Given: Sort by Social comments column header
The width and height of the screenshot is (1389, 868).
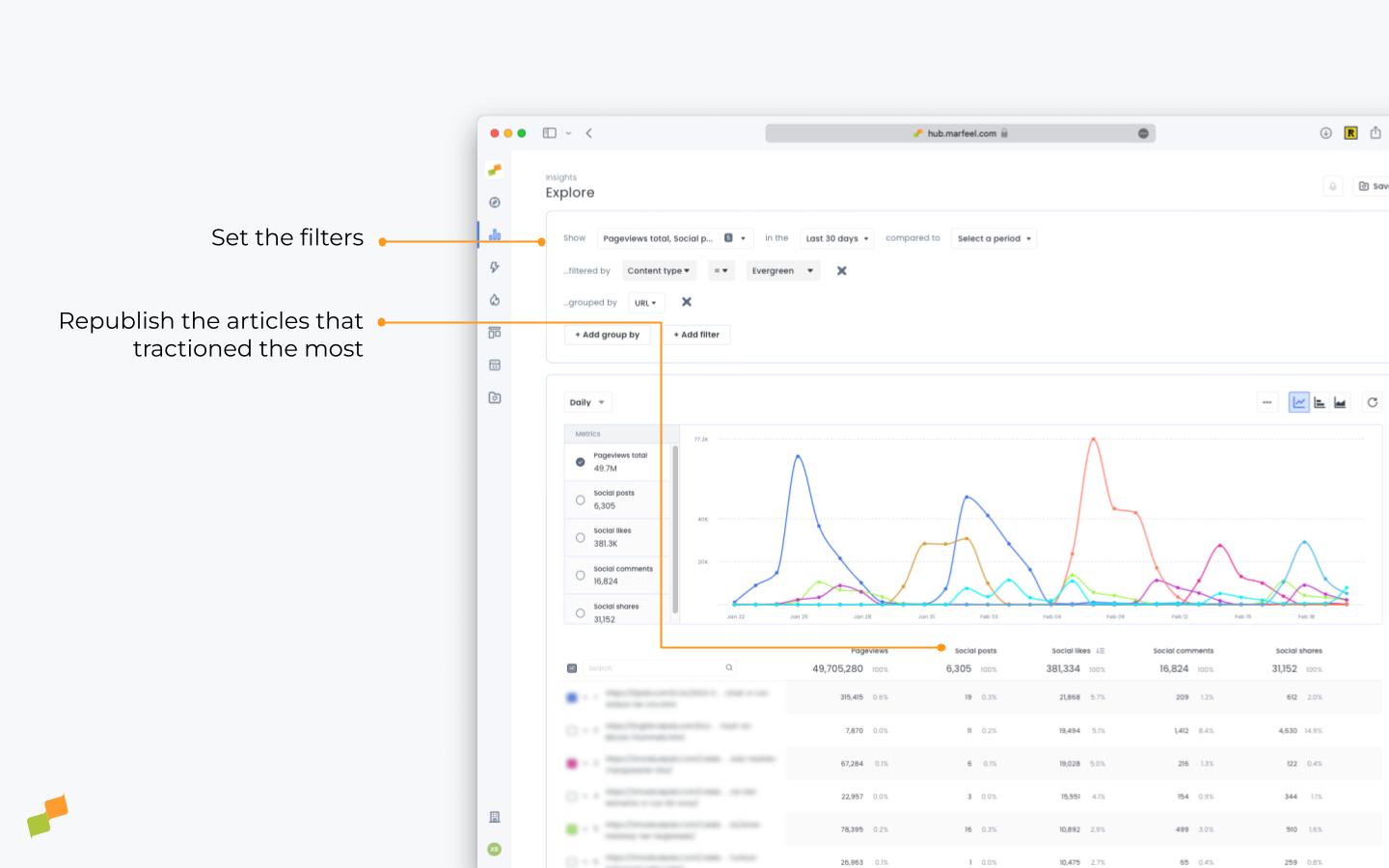Looking at the screenshot, I should 1183,651.
